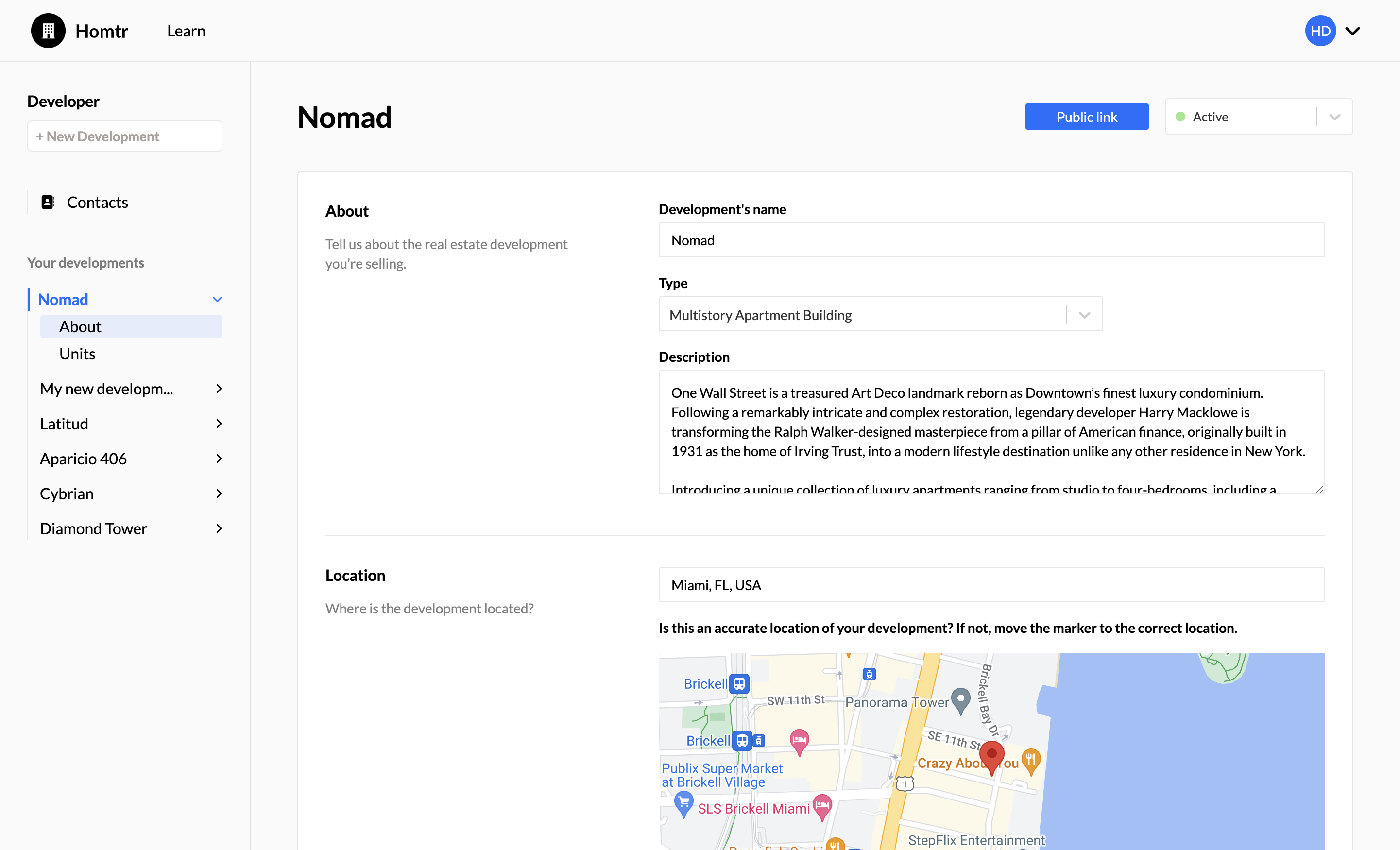The width and height of the screenshot is (1400, 850).
Task: Open the HD user avatar
Action: click(x=1320, y=31)
